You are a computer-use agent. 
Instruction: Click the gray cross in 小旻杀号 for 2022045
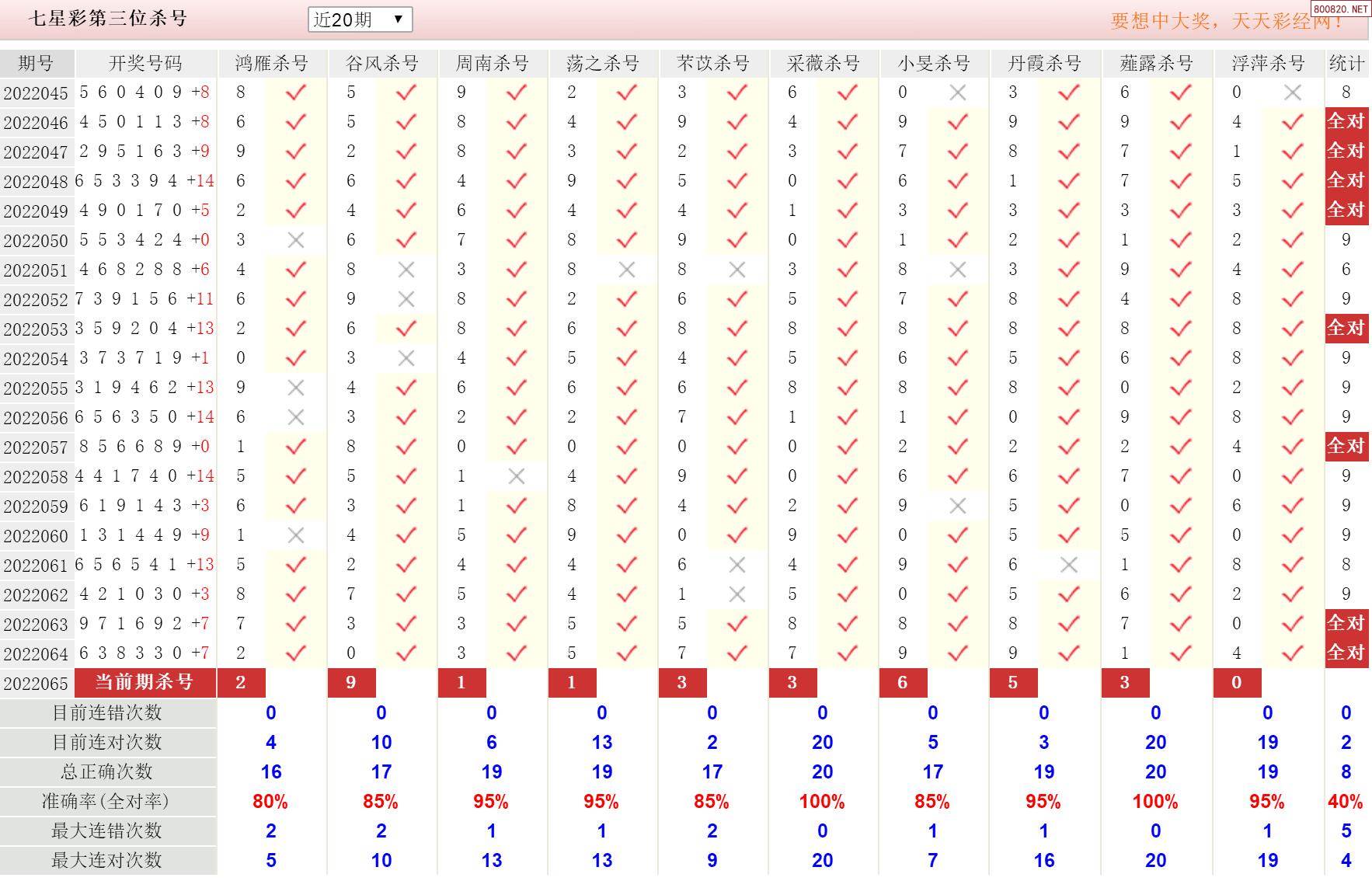tap(957, 92)
